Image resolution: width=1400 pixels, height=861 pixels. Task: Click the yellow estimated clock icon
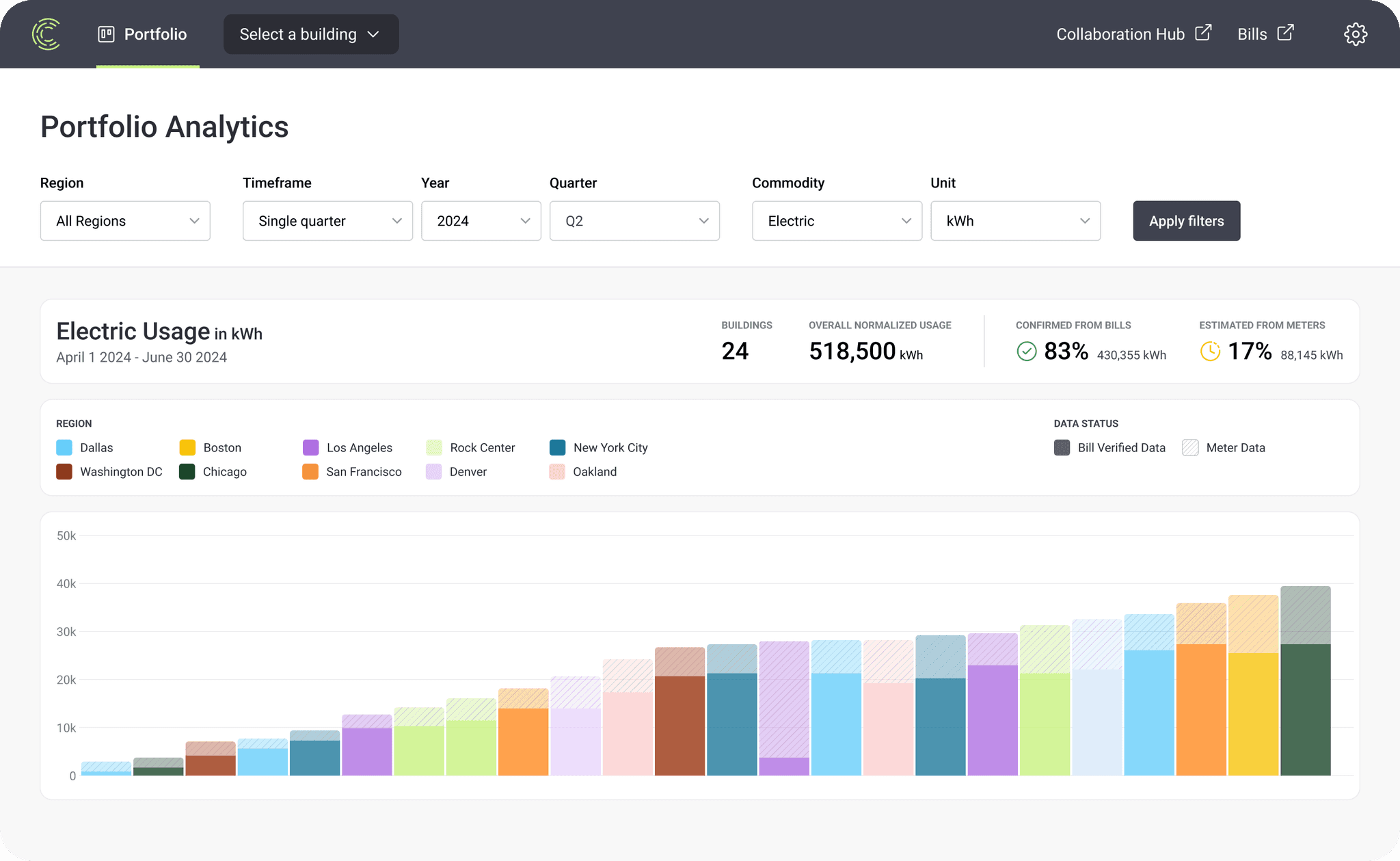(x=1210, y=352)
